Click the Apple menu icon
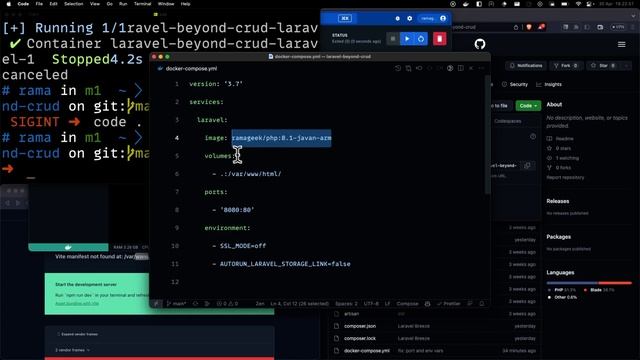 [x=8, y=4]
